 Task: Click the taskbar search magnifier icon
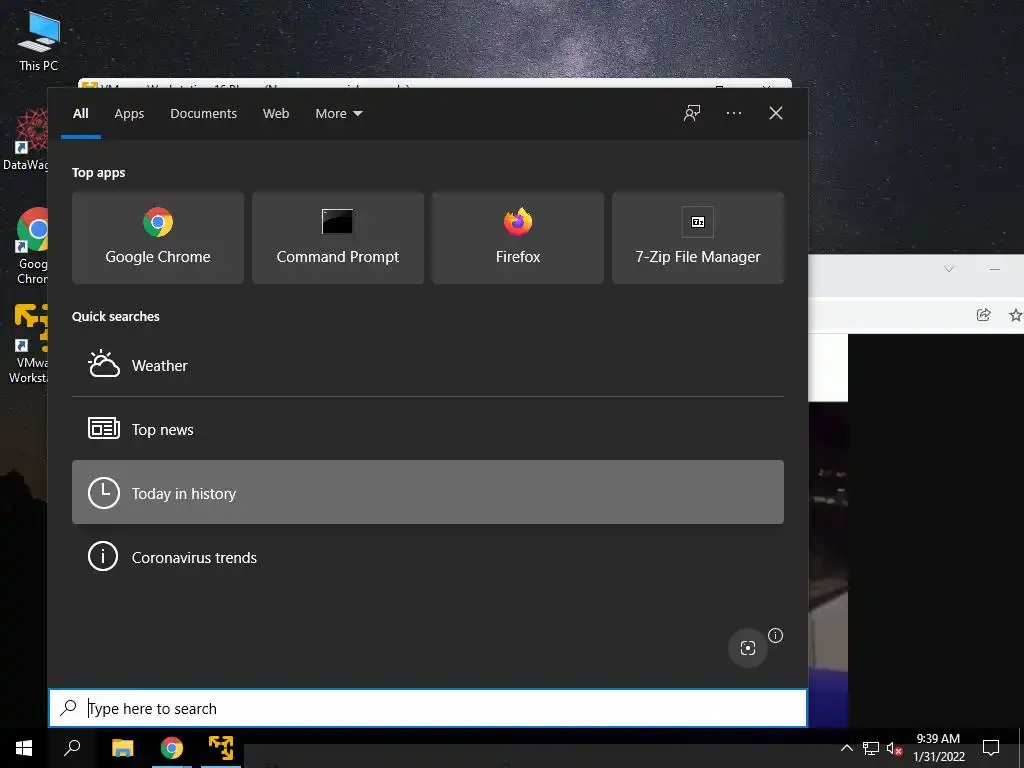pos(72,748)
